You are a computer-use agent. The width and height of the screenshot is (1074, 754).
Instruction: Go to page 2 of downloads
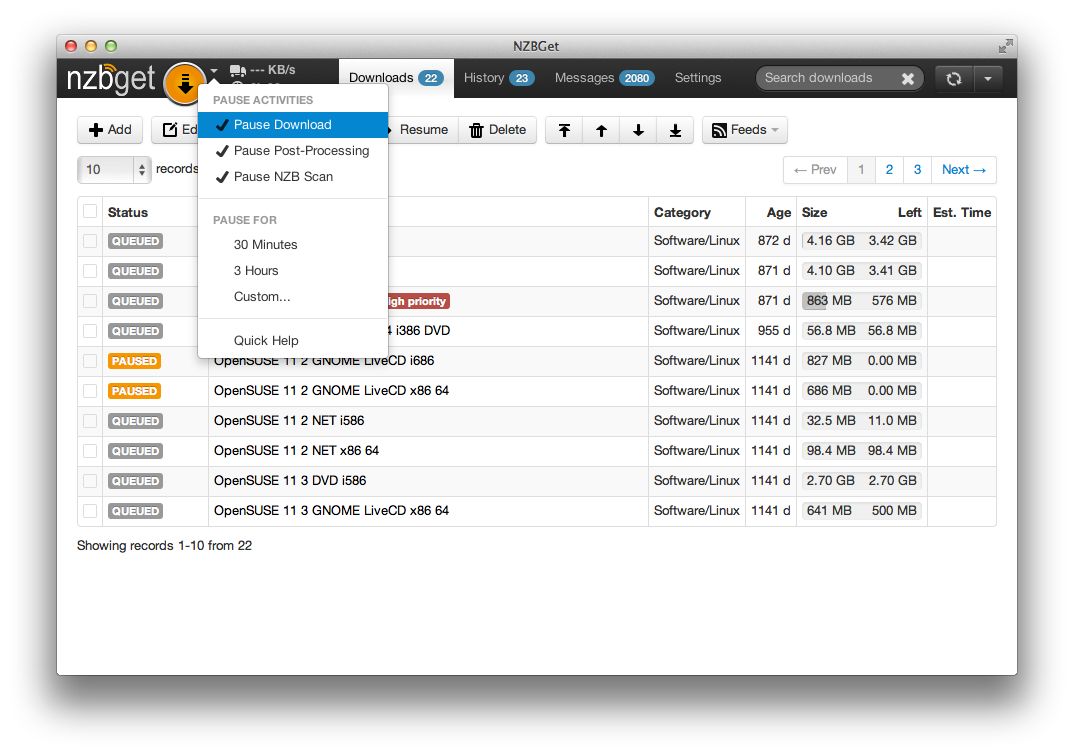coord(889,170)
